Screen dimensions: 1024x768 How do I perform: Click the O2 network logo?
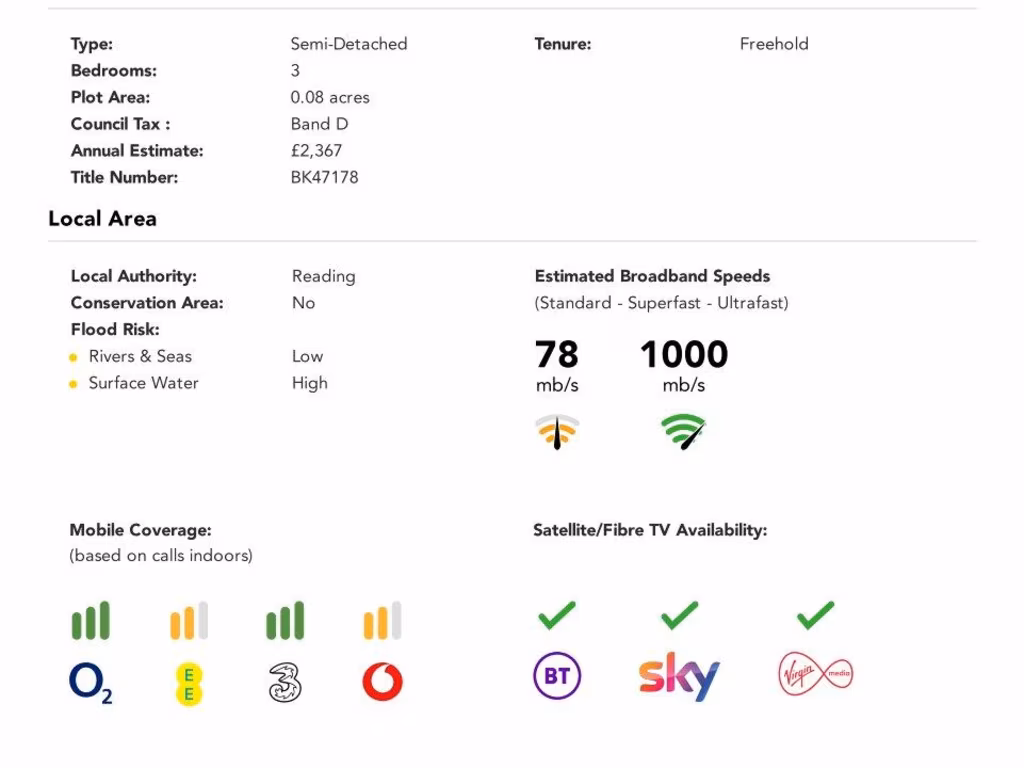[90, 684]
